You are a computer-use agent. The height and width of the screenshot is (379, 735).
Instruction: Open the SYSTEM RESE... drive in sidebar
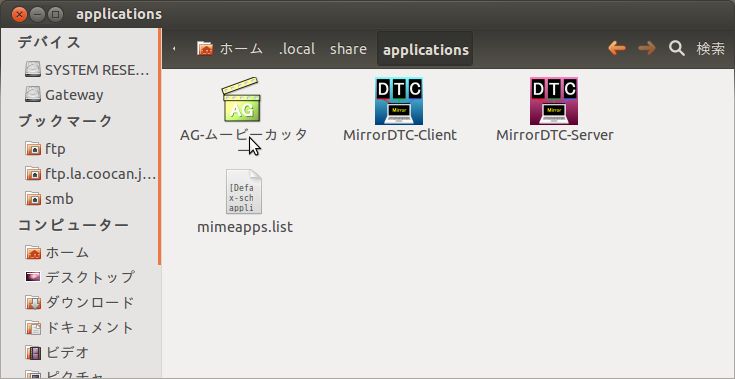(x=88, y=70)
